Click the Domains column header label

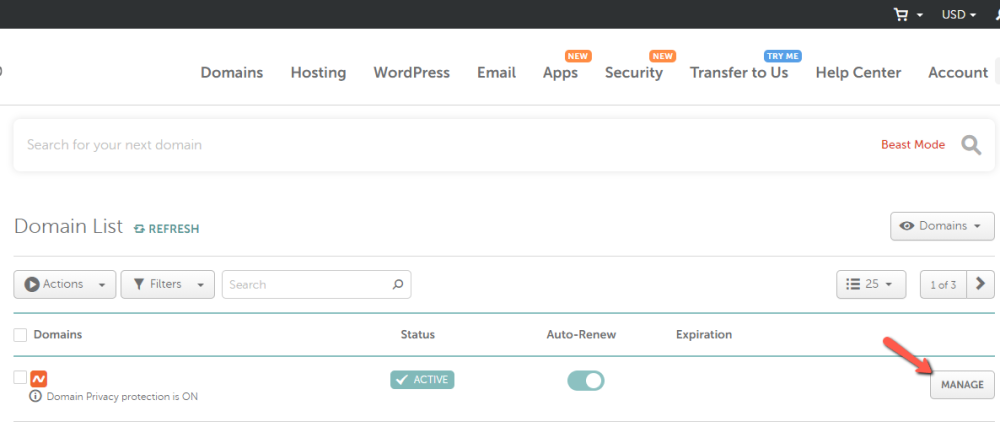[x=58, y=335]
